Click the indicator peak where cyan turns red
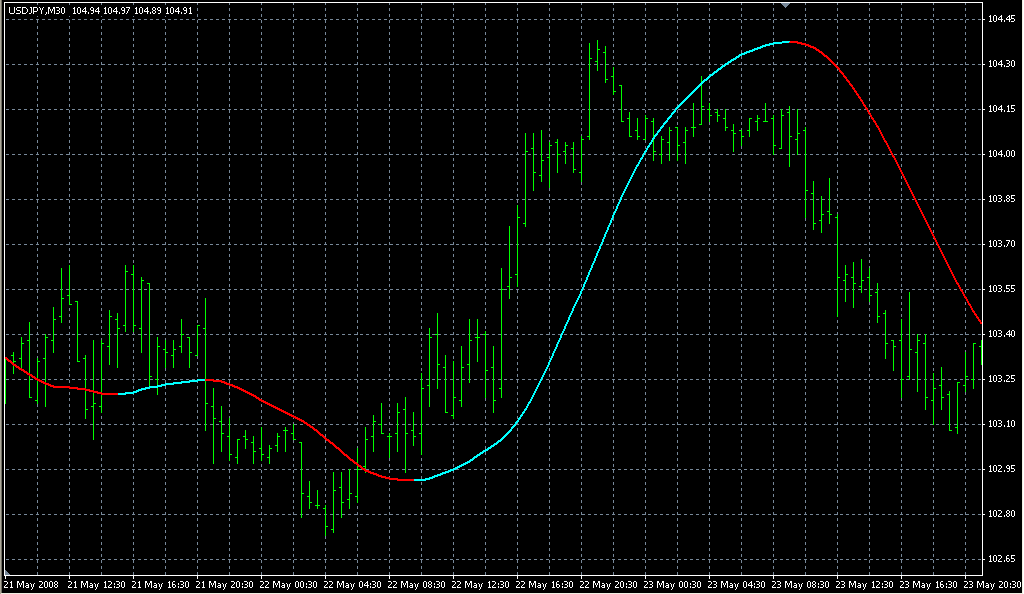1024x594 pixels. 790,42
